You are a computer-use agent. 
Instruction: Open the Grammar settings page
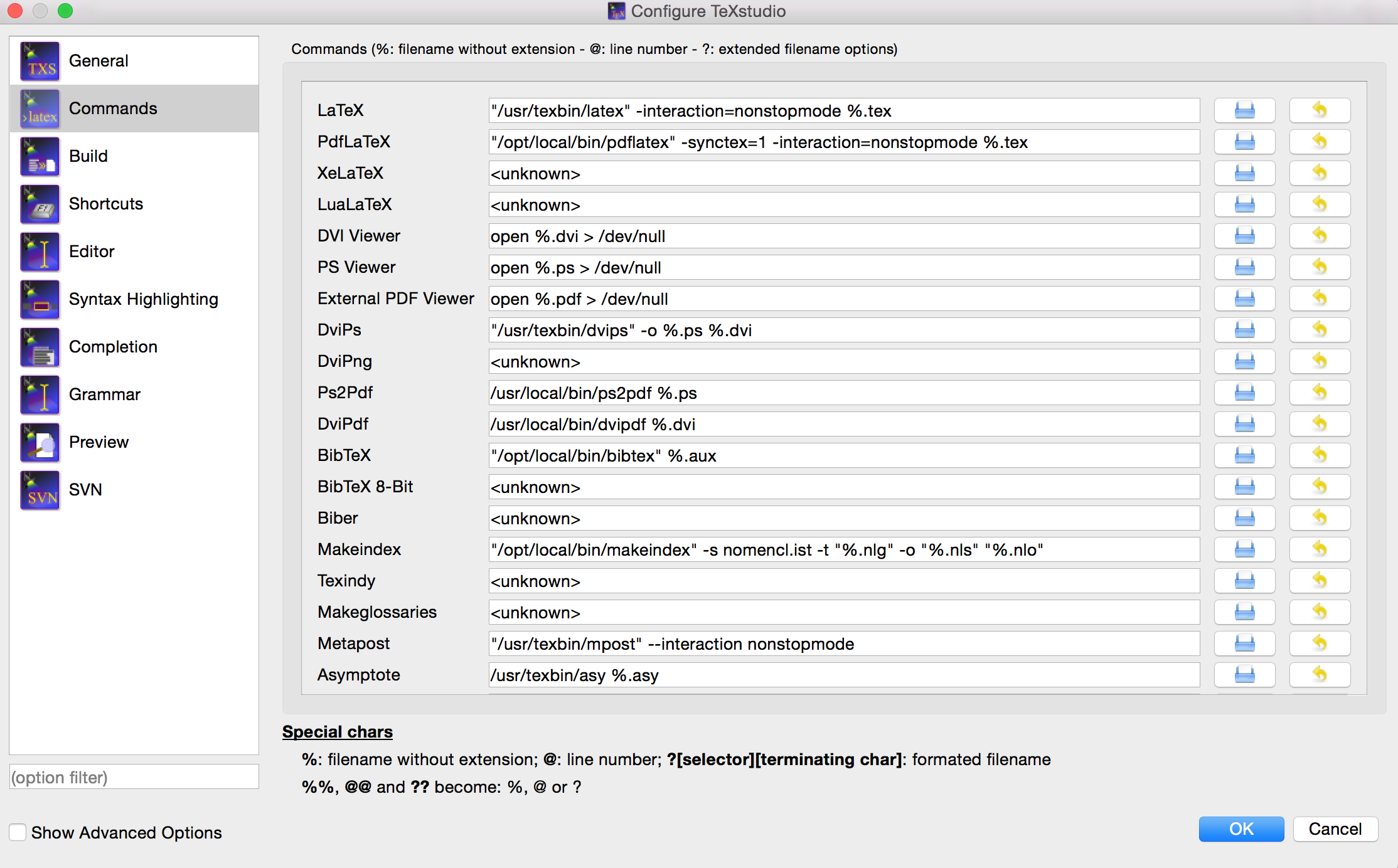134,394
